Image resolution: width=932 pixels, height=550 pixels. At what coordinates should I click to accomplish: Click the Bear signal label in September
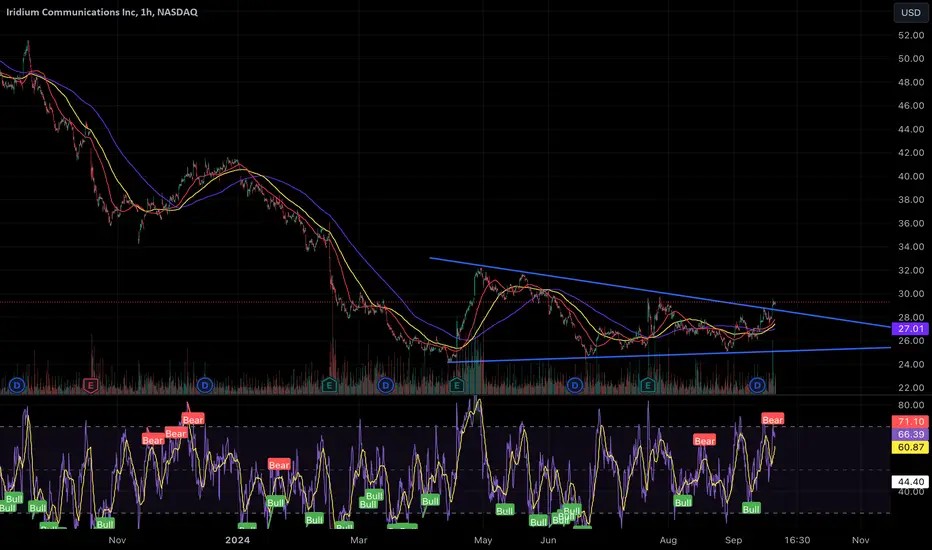772,420
